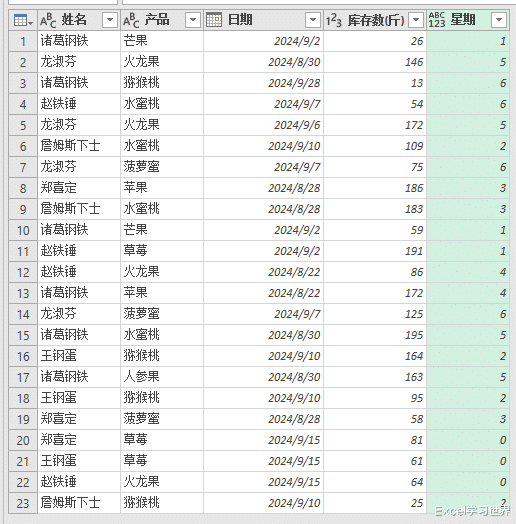Select row number 1
516x524 pixels.
pos(23,41)
